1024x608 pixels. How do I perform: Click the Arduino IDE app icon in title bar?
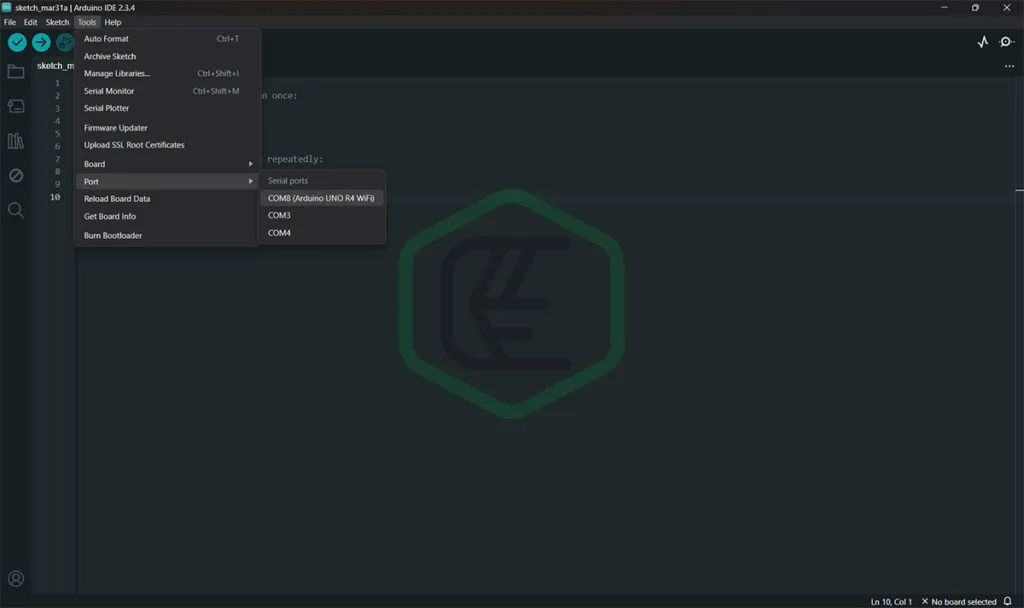(7, 7)
